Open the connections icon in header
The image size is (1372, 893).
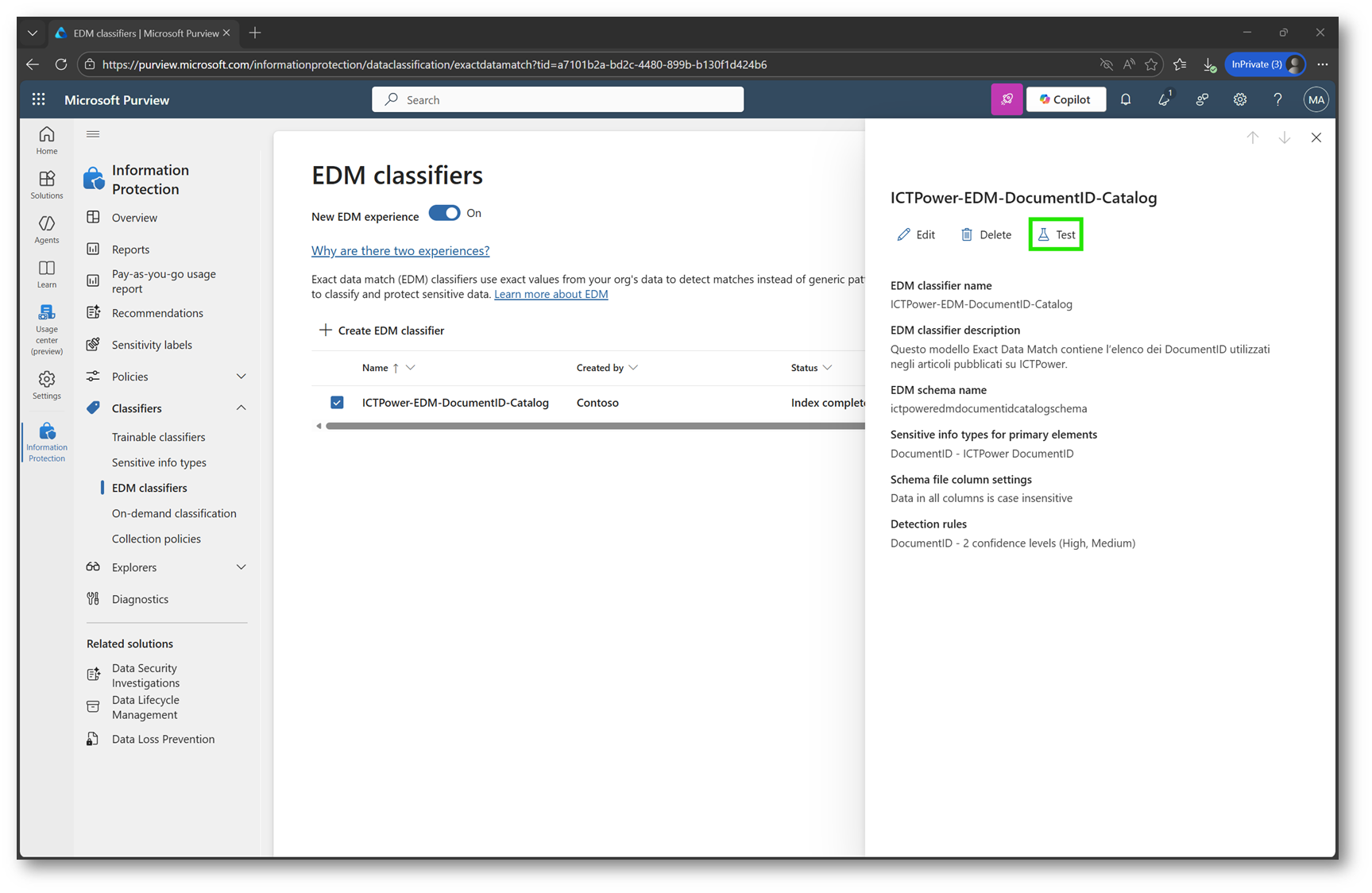pos(1202,99)
